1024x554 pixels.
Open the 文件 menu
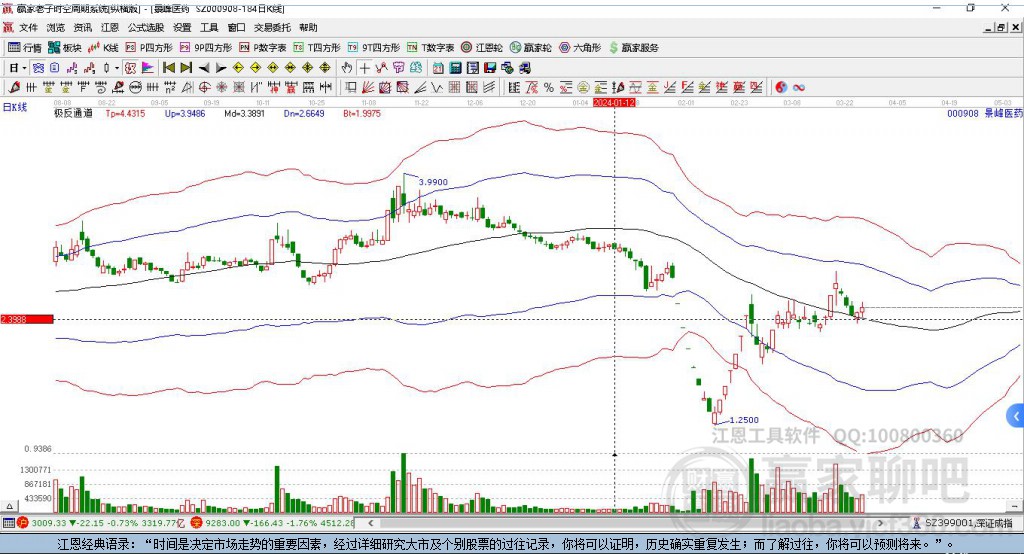coord(28,27)
